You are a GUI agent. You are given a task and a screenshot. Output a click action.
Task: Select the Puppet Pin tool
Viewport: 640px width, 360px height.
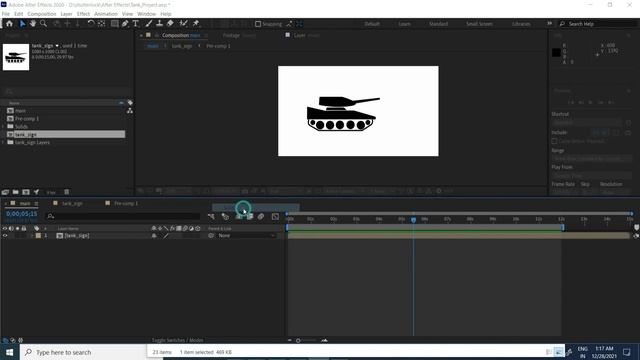click(x=196, y=24)
